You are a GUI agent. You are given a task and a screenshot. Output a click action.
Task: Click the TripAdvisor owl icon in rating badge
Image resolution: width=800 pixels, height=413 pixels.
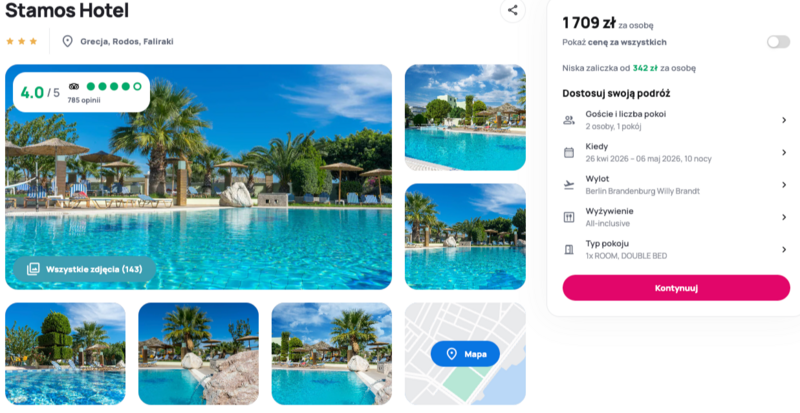pyautogui.click(x=74, y=87)
